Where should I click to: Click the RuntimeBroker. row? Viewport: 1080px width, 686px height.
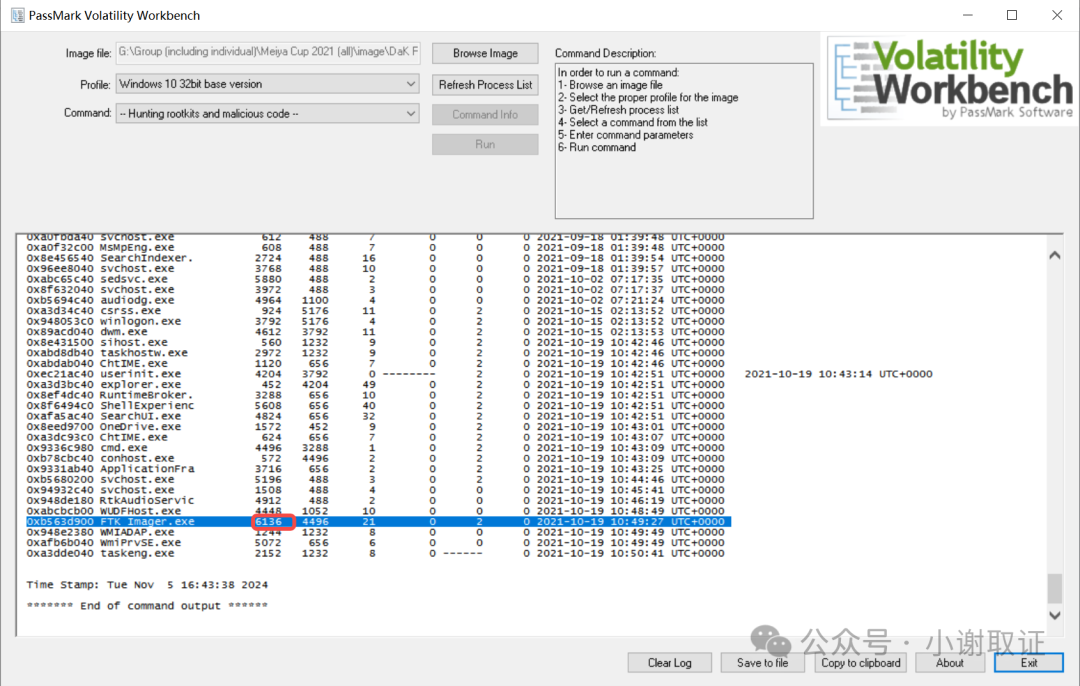coord(375,395)
